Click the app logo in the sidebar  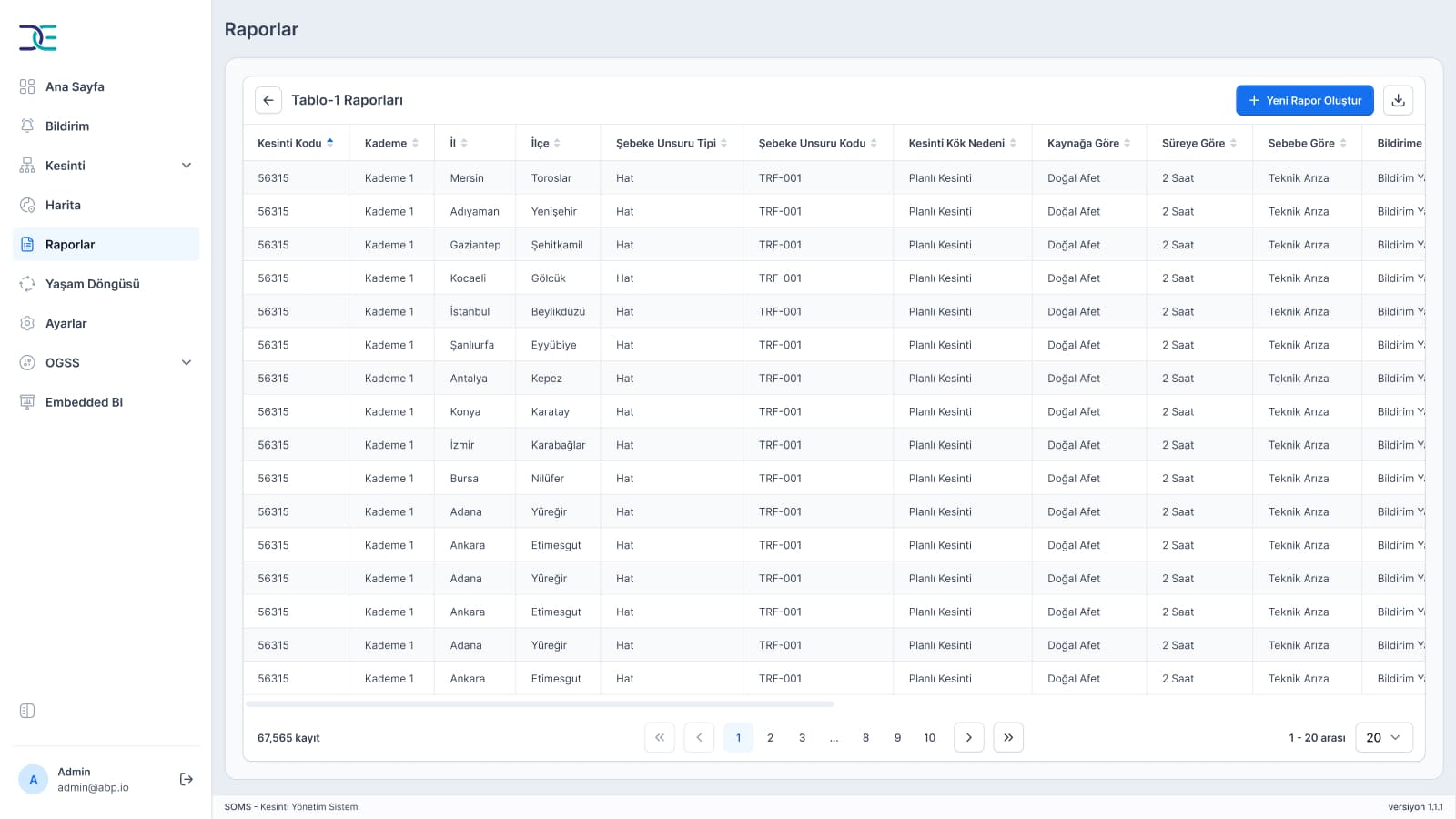click(x=38, y=37)
